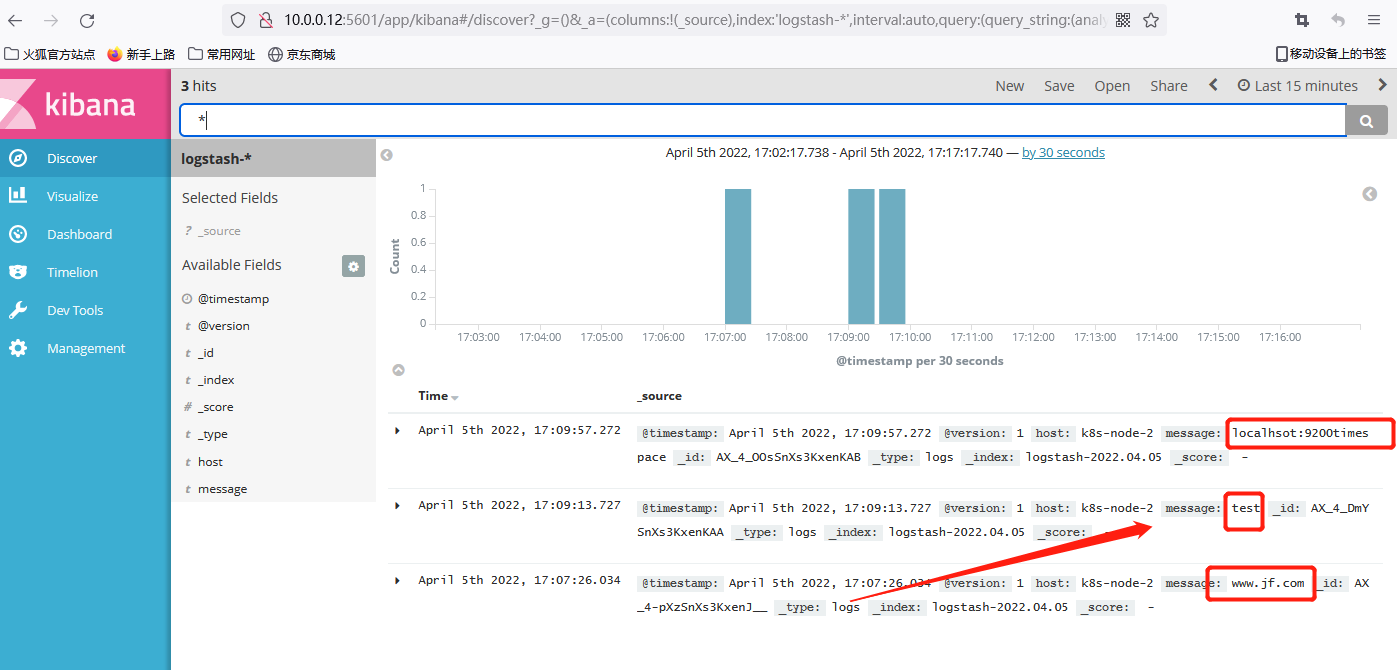
Task: Focus the query search input field
Action: [763, 121]
